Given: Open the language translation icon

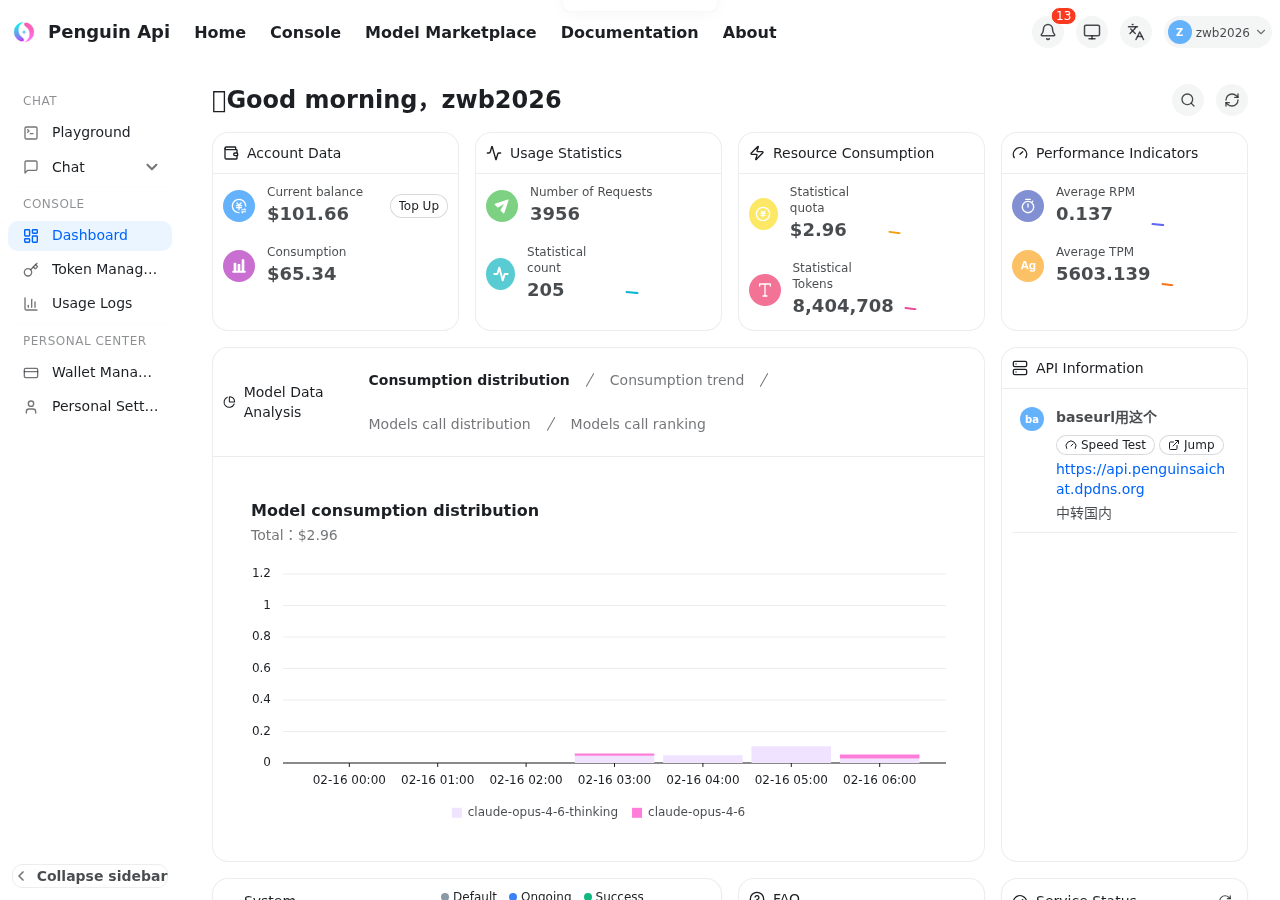Looking at the screenshot, I should pyautogui.click(x=1136, y=32).
